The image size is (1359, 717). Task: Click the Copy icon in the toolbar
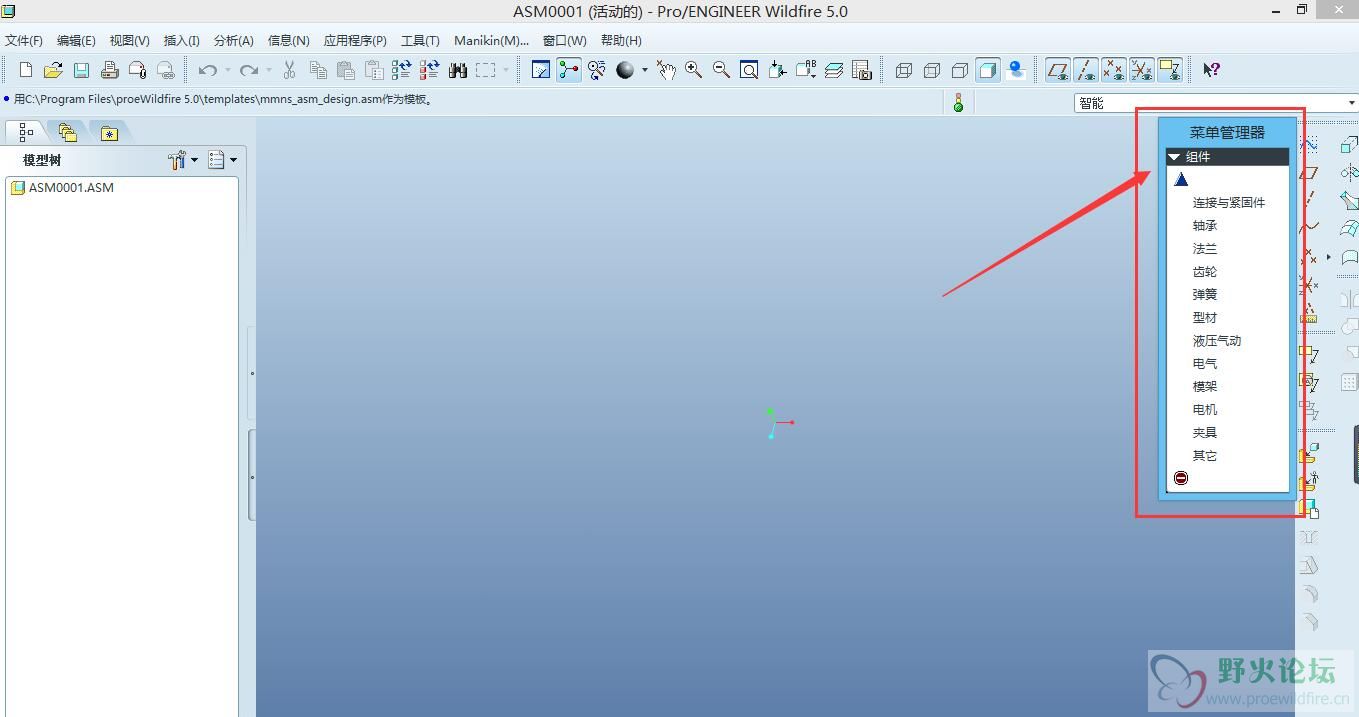coord(318,70)
